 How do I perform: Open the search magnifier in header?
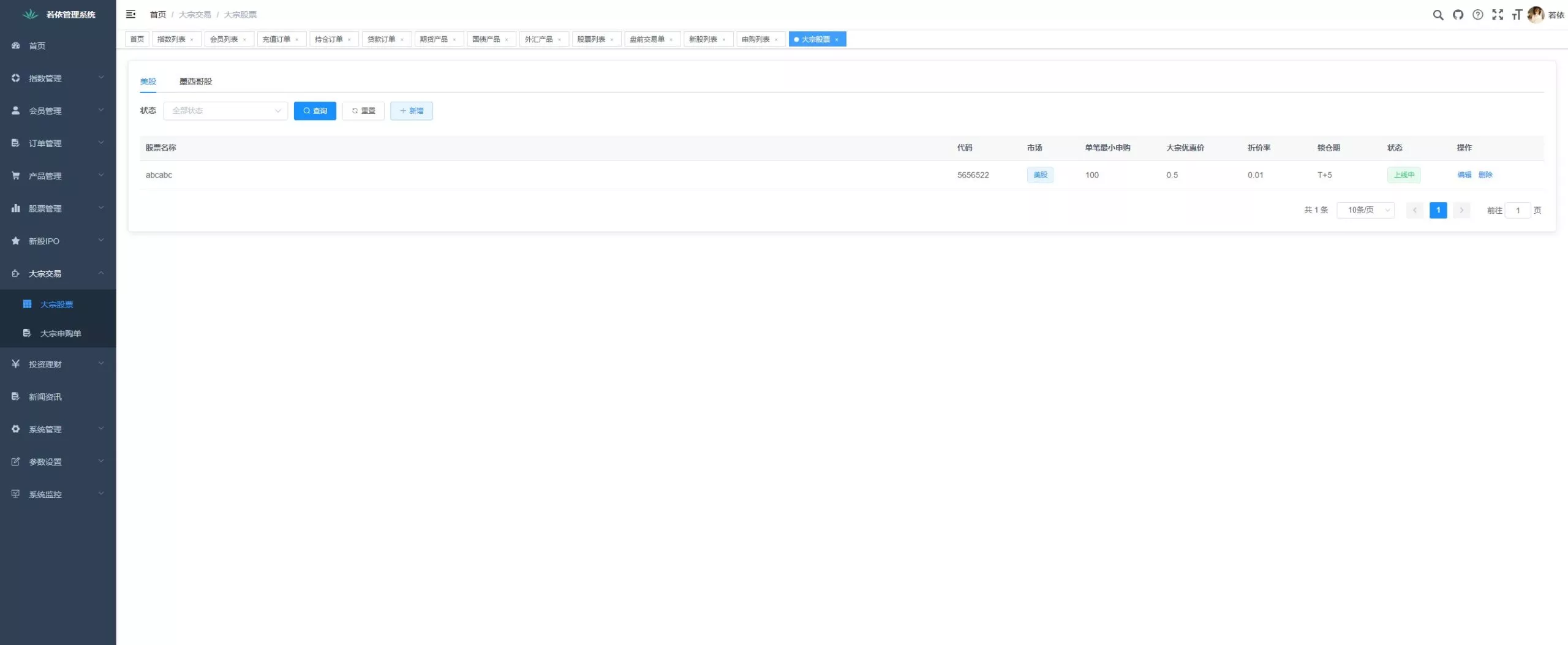(x=1438, y=15)
